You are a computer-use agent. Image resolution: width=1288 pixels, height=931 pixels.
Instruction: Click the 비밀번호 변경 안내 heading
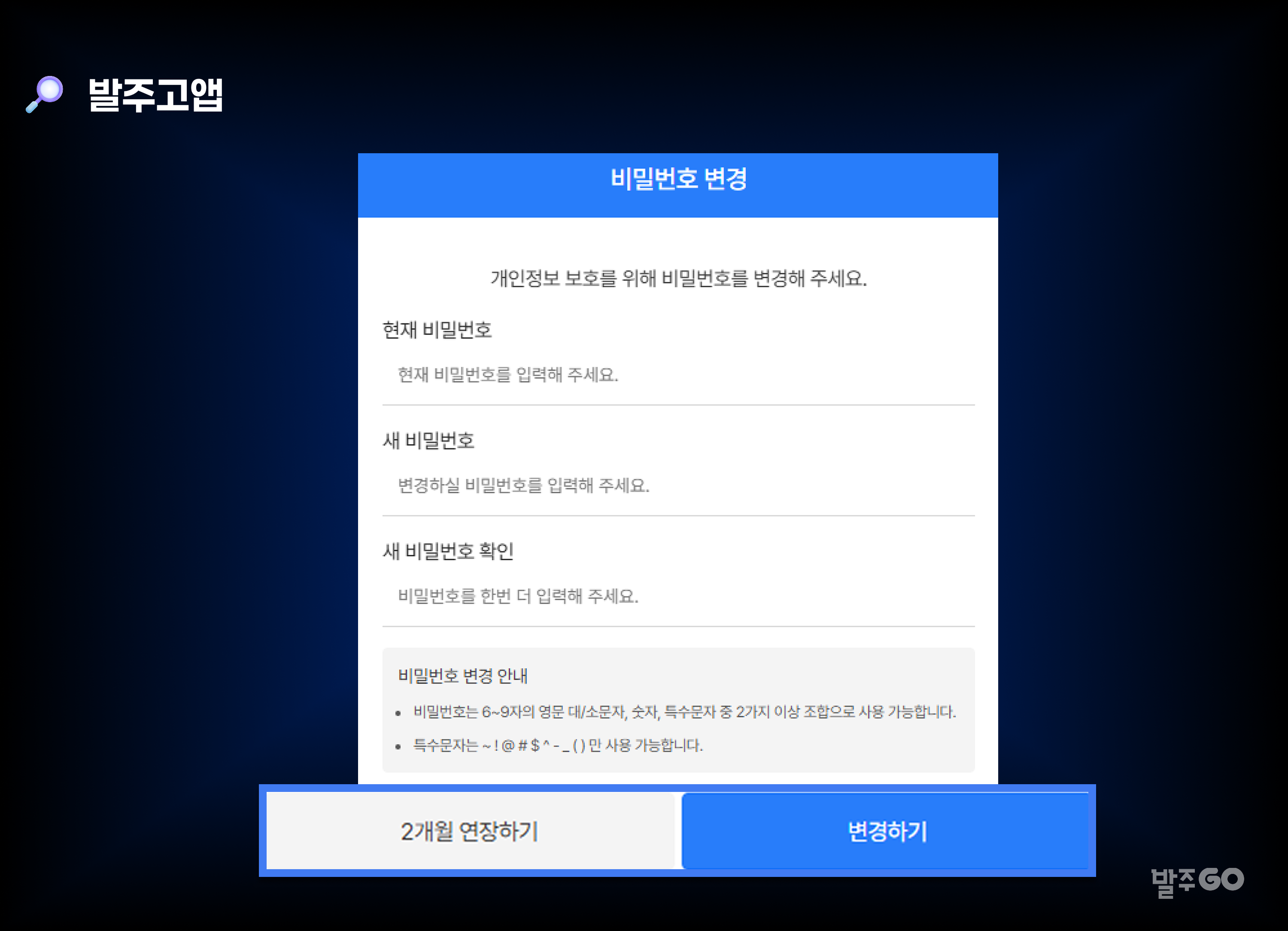click(463, 676)
